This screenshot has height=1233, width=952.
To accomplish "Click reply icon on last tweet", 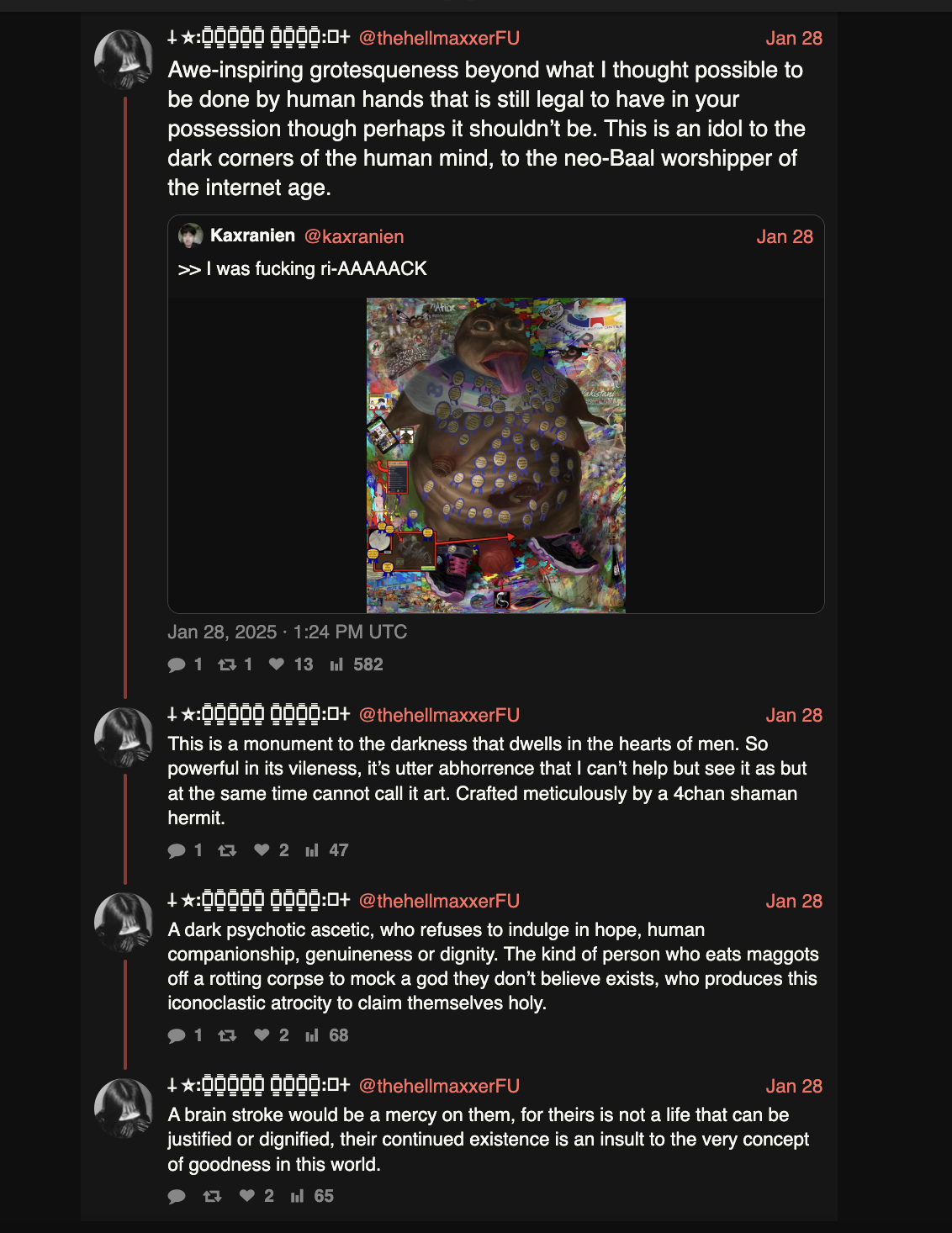I will (177, 1197).
